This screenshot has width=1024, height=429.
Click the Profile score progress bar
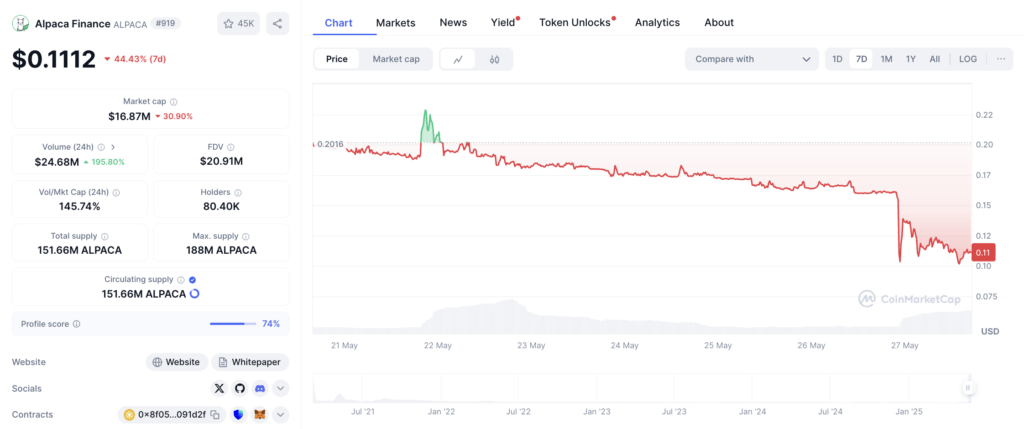click(x=232, y=324)
